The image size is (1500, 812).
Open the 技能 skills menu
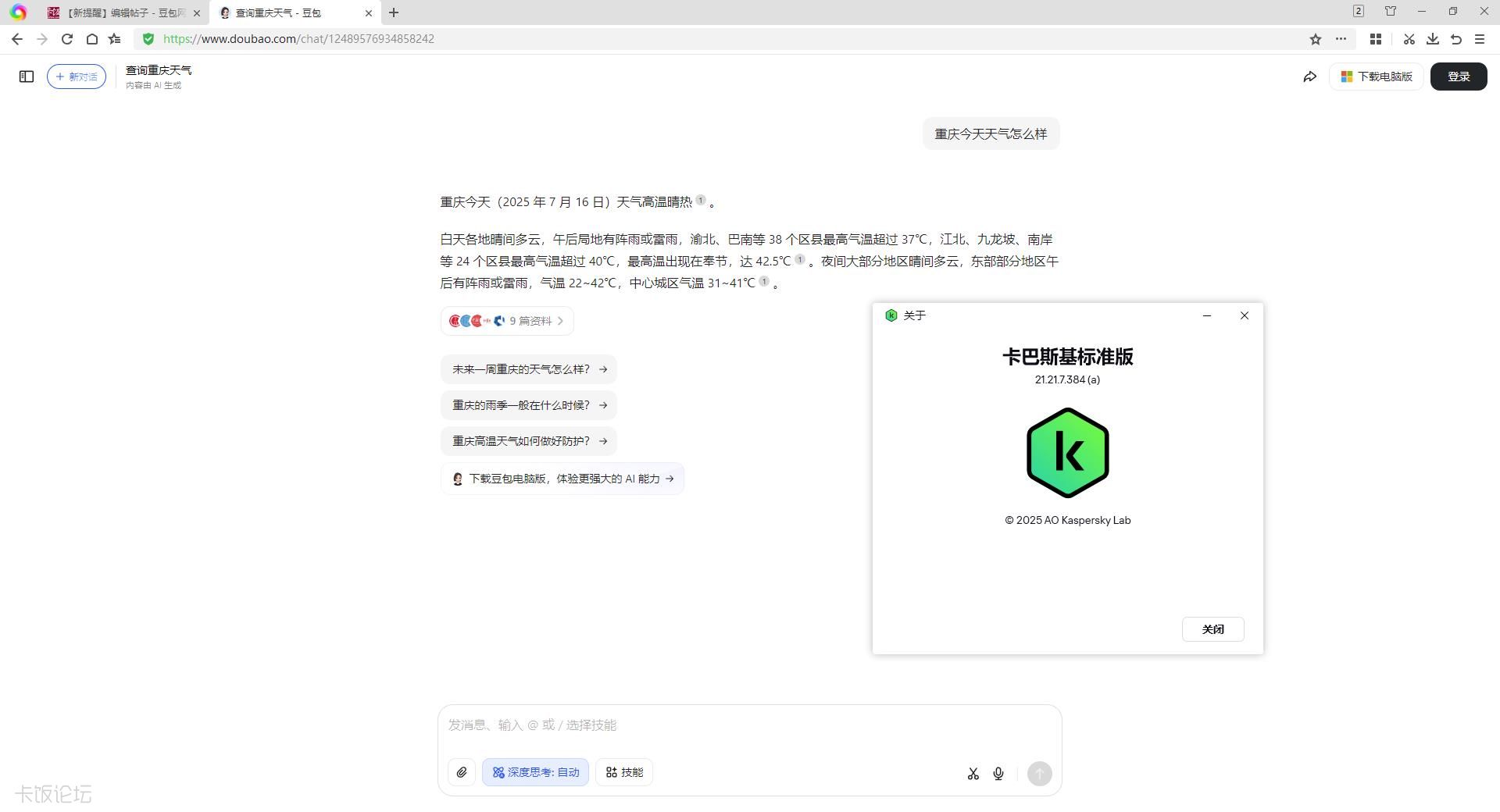(624, 772)
